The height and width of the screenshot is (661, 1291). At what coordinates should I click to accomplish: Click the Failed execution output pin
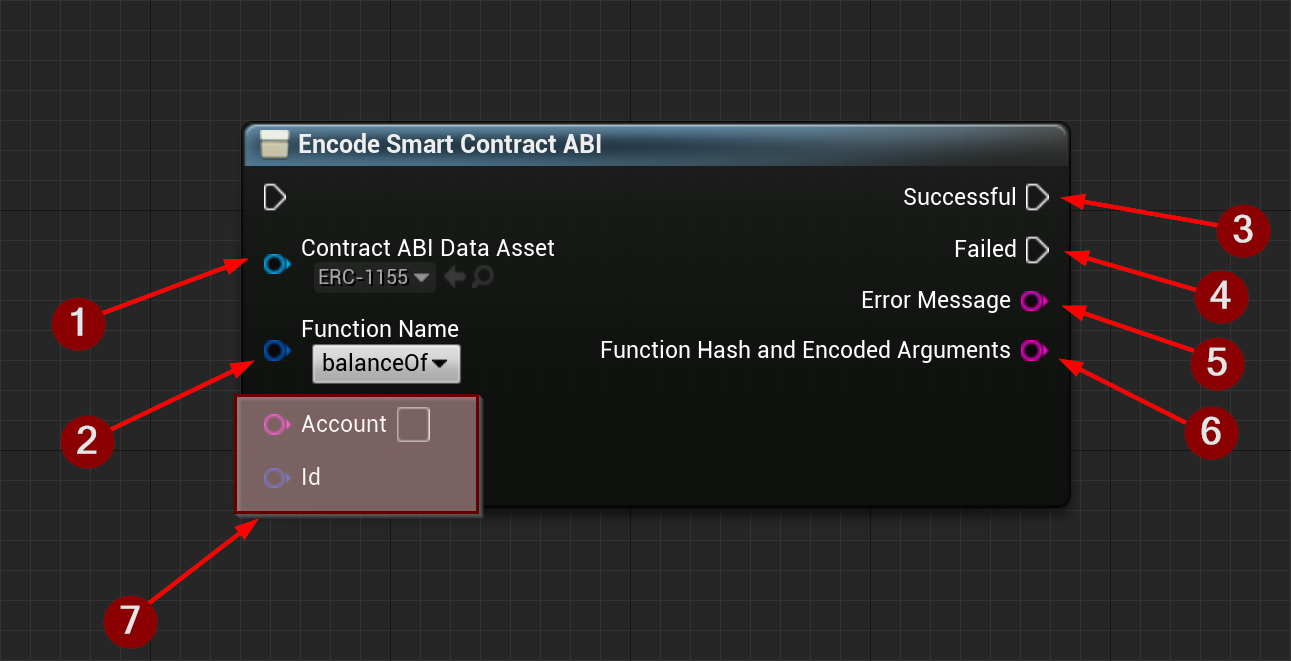pos(1037,250)
